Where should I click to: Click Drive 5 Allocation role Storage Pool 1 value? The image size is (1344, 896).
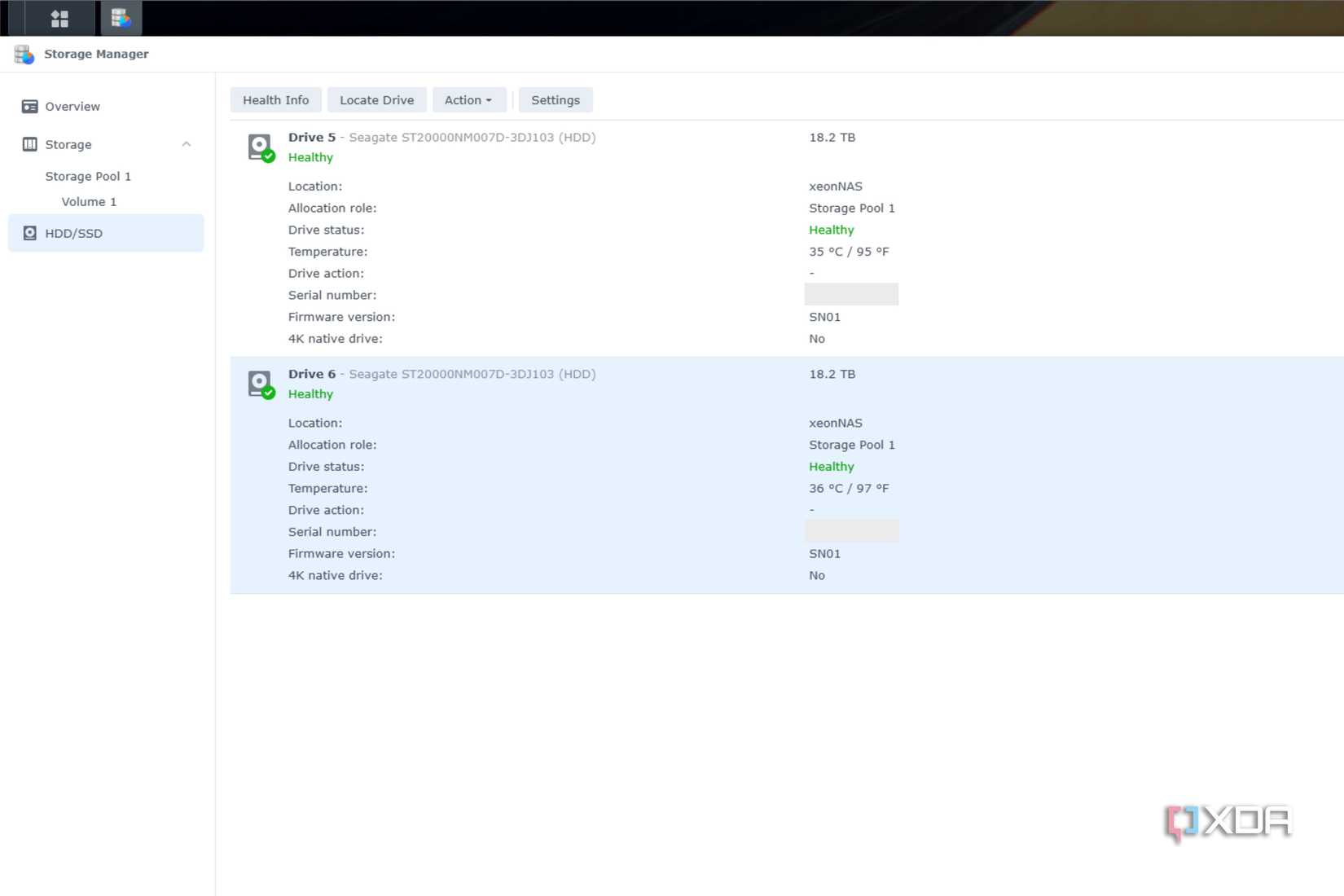pos(852,209)
